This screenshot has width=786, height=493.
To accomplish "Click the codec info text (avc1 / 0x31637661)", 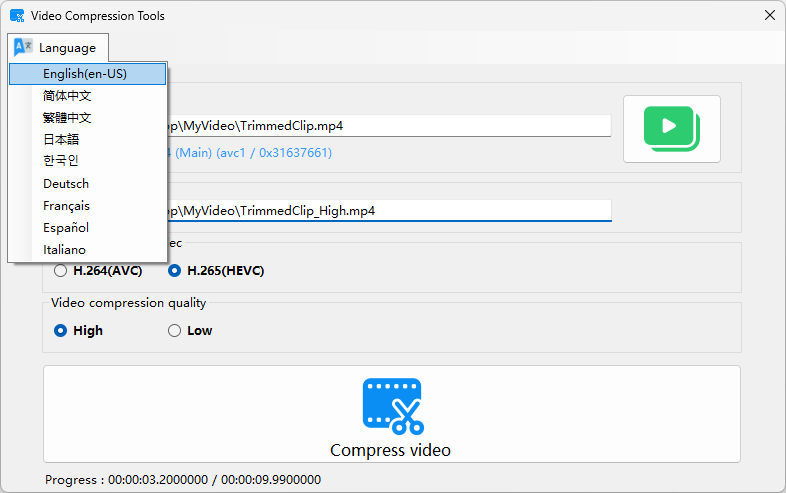I will point(274,152).
